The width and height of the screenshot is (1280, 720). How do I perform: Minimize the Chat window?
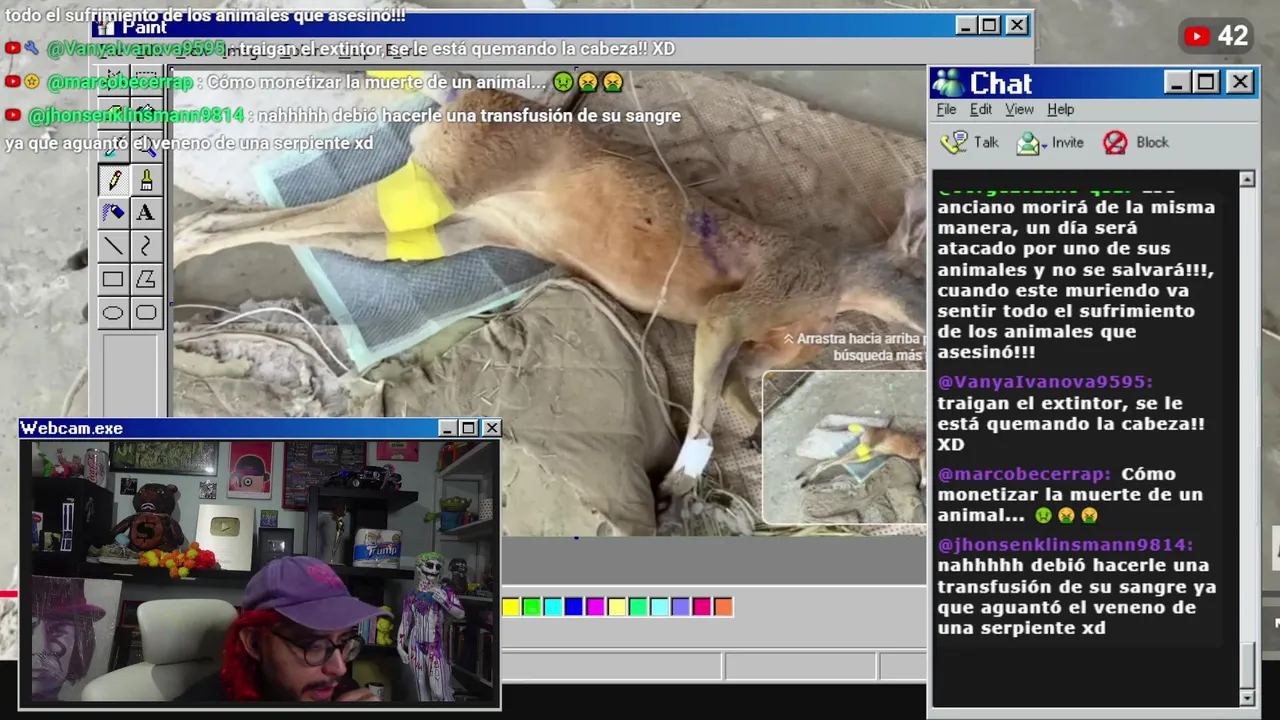[x=1177, y=82]
